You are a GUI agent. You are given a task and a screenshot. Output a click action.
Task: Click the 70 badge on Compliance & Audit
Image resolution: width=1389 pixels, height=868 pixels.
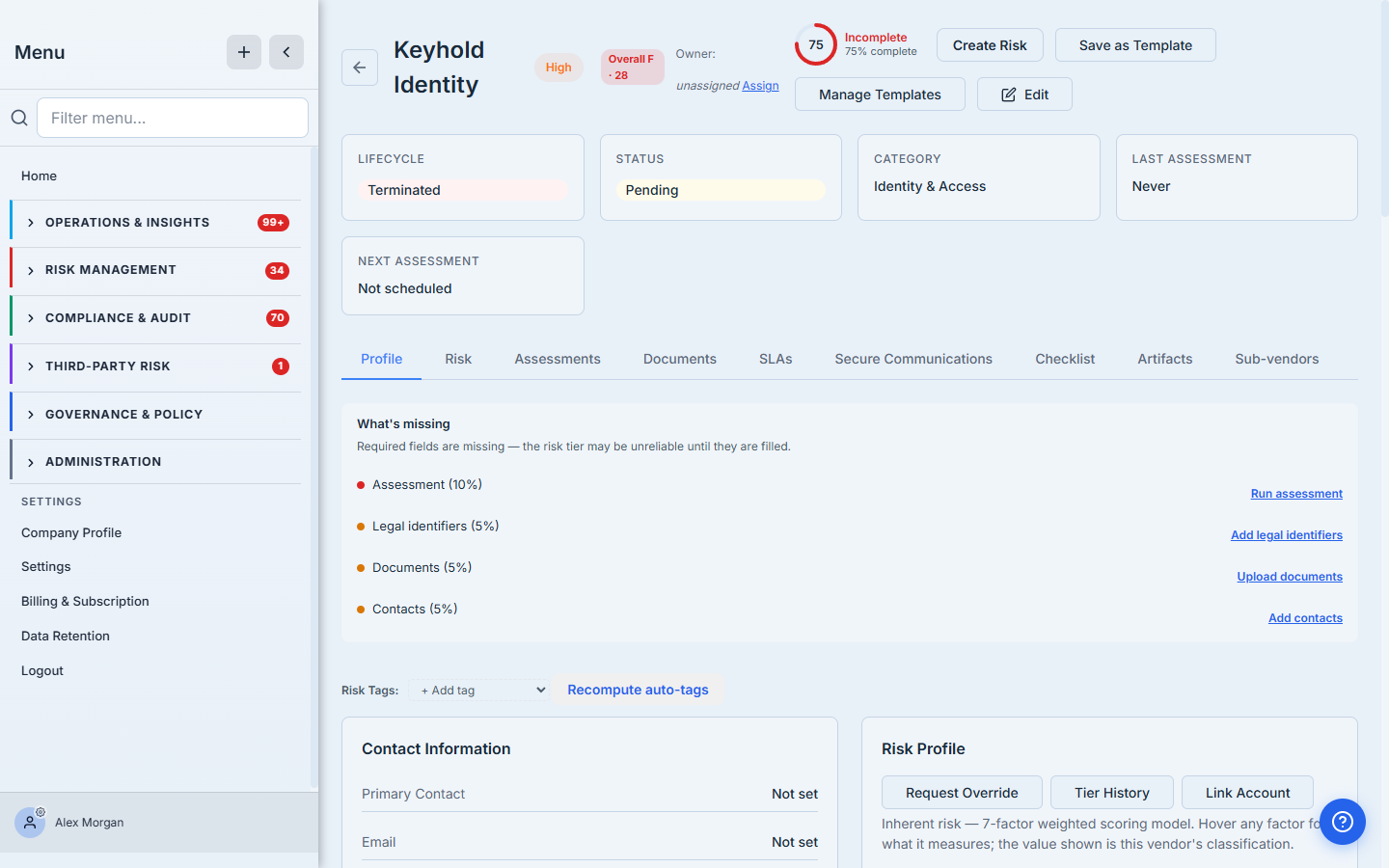(278, 318)
